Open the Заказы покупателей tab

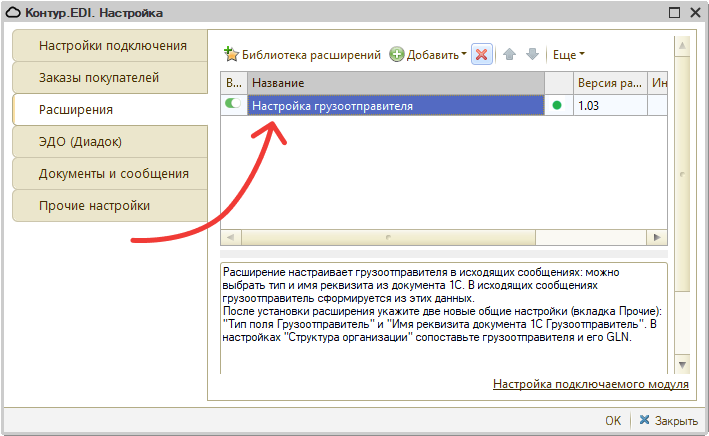(98, 77)
